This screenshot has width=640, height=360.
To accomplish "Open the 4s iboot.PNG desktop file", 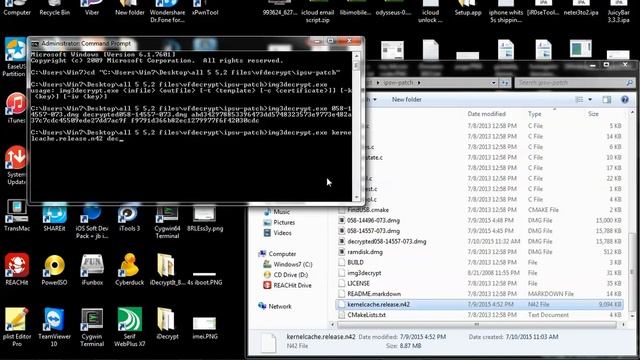I will pyautogui.click(x=204, y=278).
